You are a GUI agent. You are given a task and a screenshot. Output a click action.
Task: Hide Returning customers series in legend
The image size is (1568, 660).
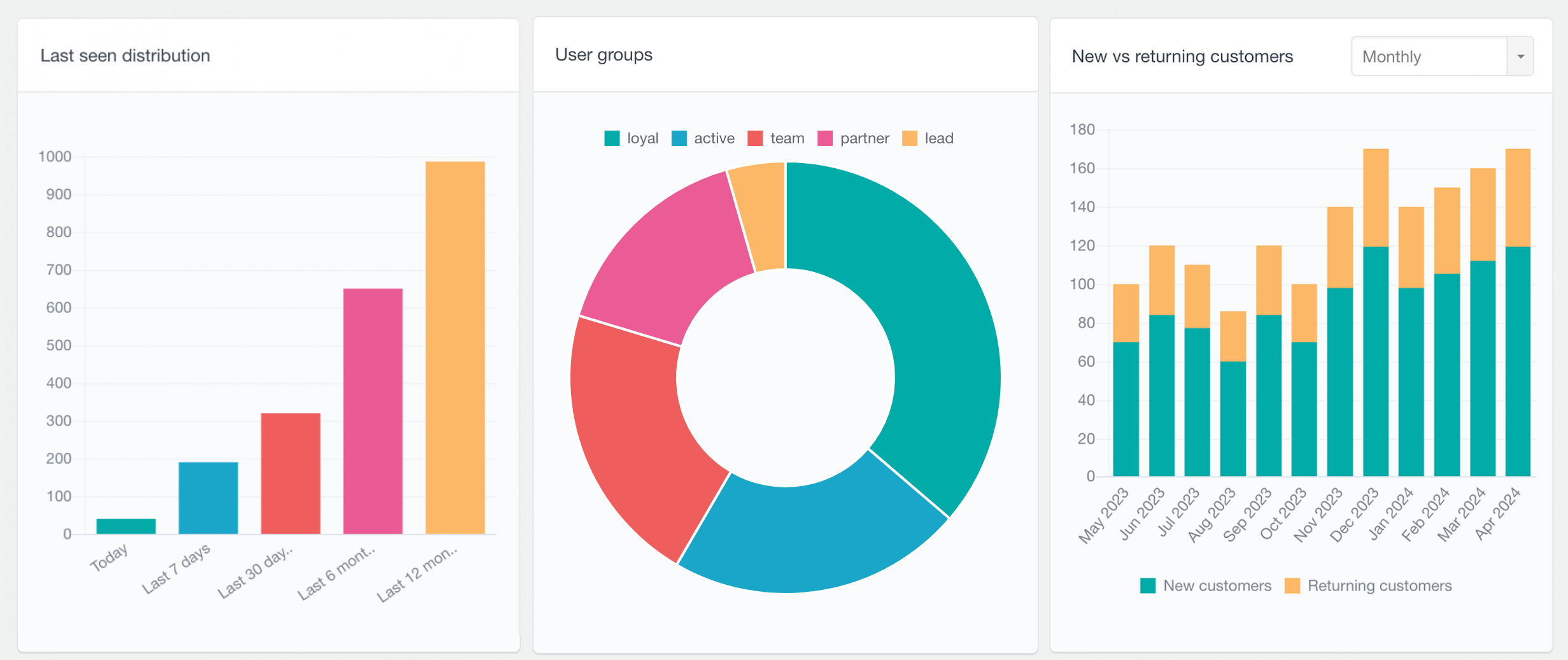point(1368,585)
